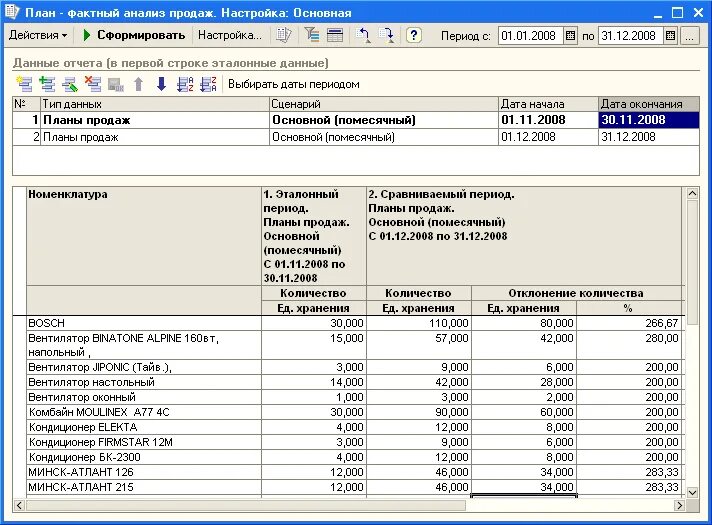Click the start period date field 01.01.2008

(x=530, y=36)
